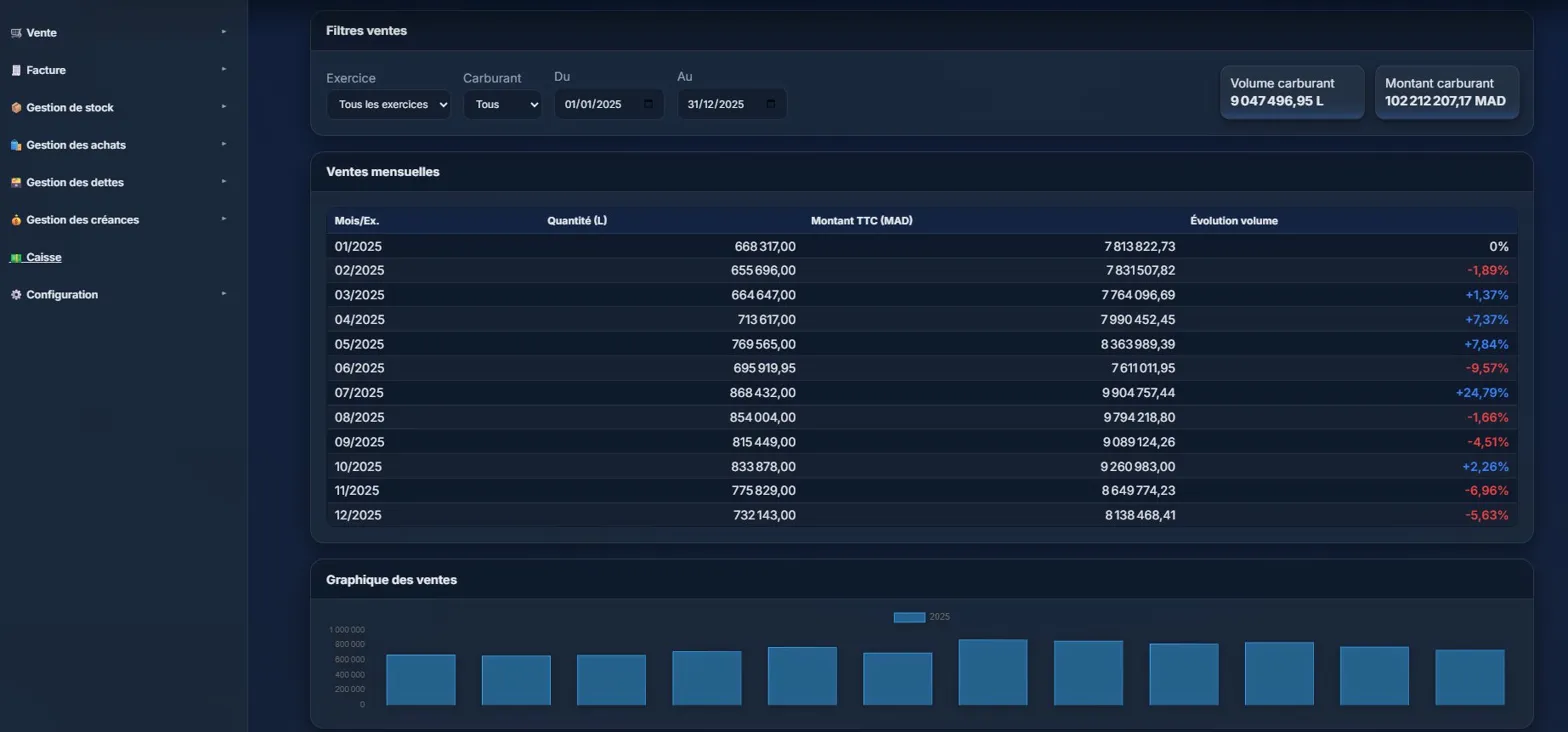Expand the Gestion de stock submenu arrow
Viewport: 1568px width, 732px height.
(x=224, y=107)
